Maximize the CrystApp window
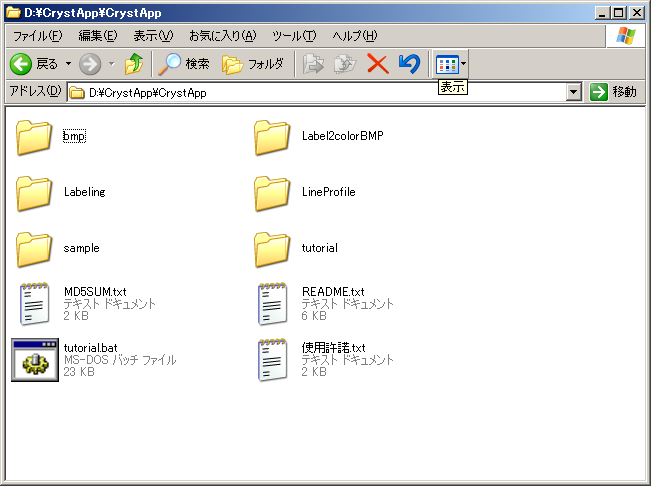Image resolution: width=651 pixels, height=486 pixels. (619, 13)
